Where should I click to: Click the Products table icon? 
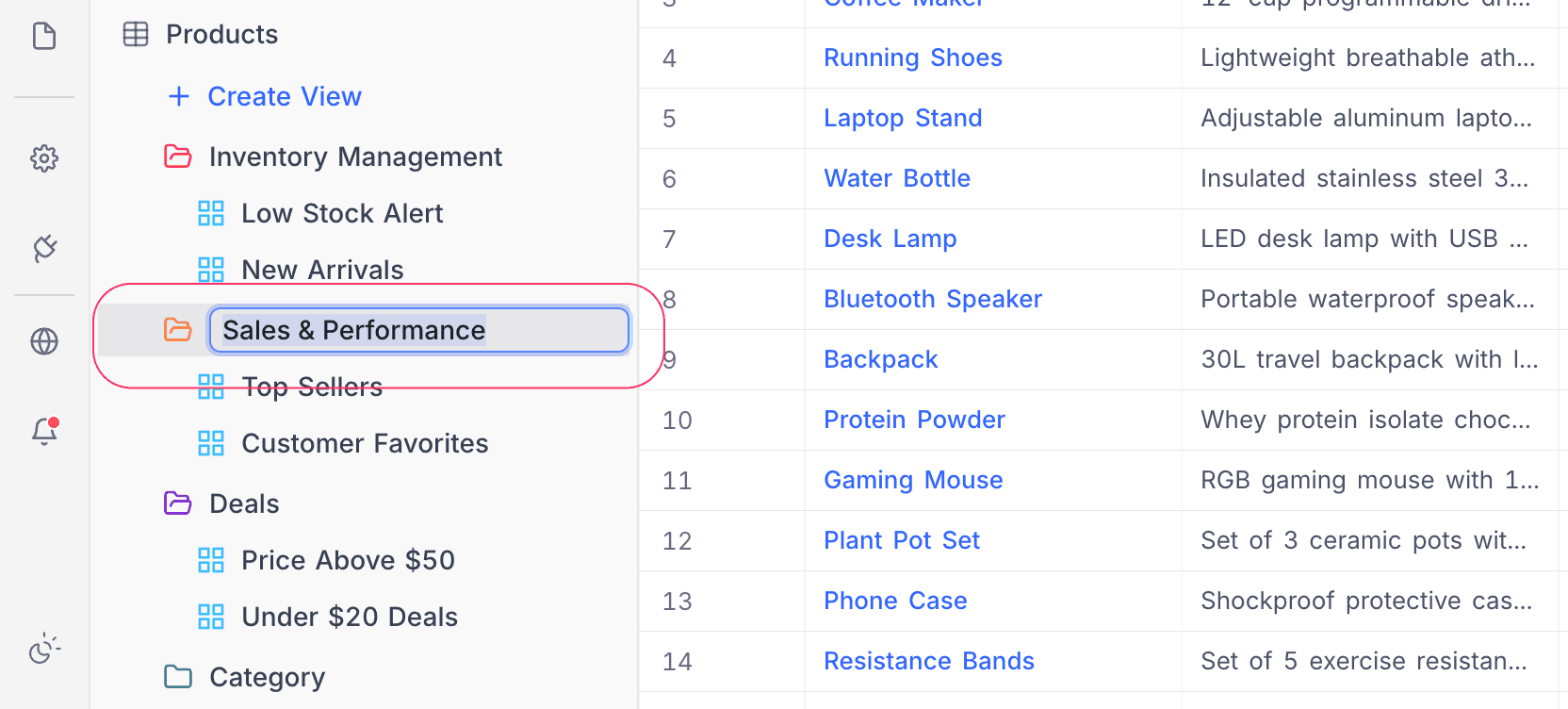pos(136,35)
